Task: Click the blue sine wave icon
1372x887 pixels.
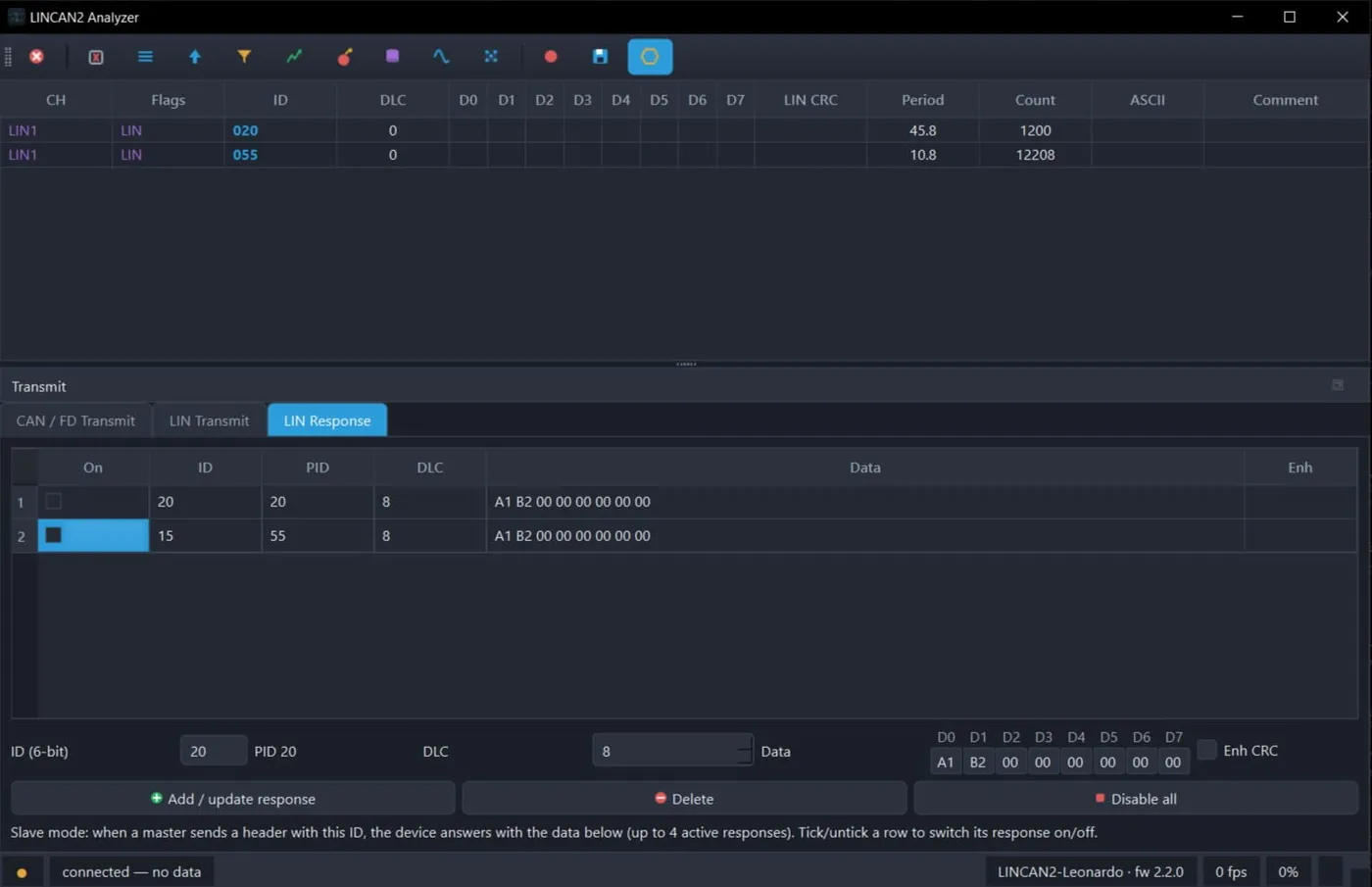Action: tap(442, 57)
